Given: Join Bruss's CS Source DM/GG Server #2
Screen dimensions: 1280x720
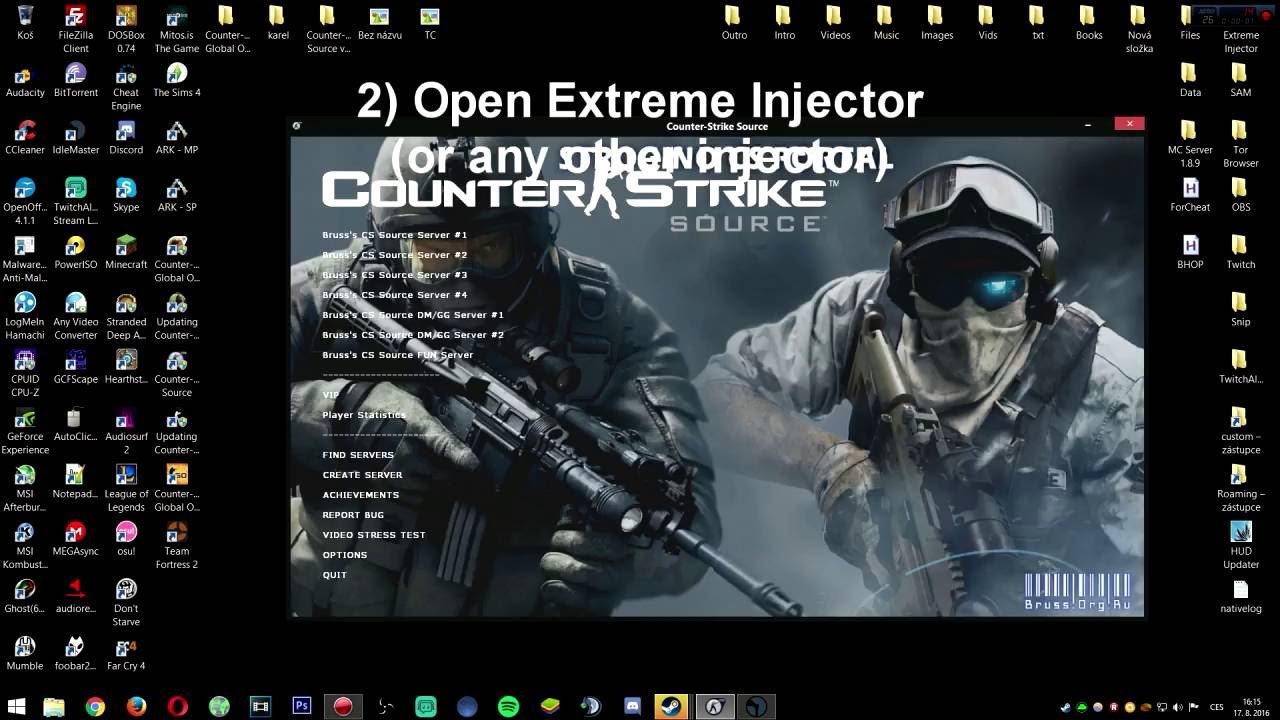Looking at the screenshot, I should (x=413, y=335).
